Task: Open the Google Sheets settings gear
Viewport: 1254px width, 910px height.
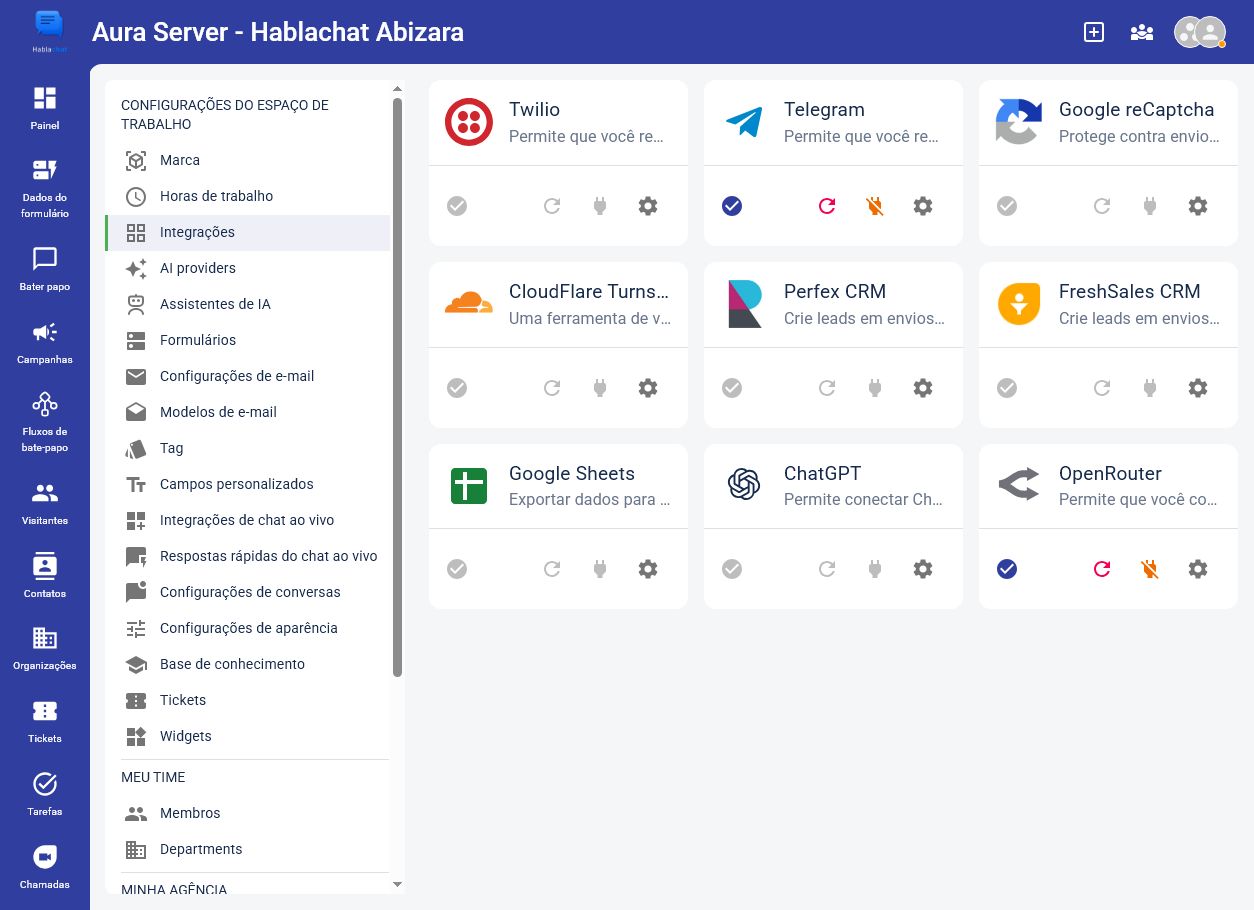Action: tap(648, 569)
